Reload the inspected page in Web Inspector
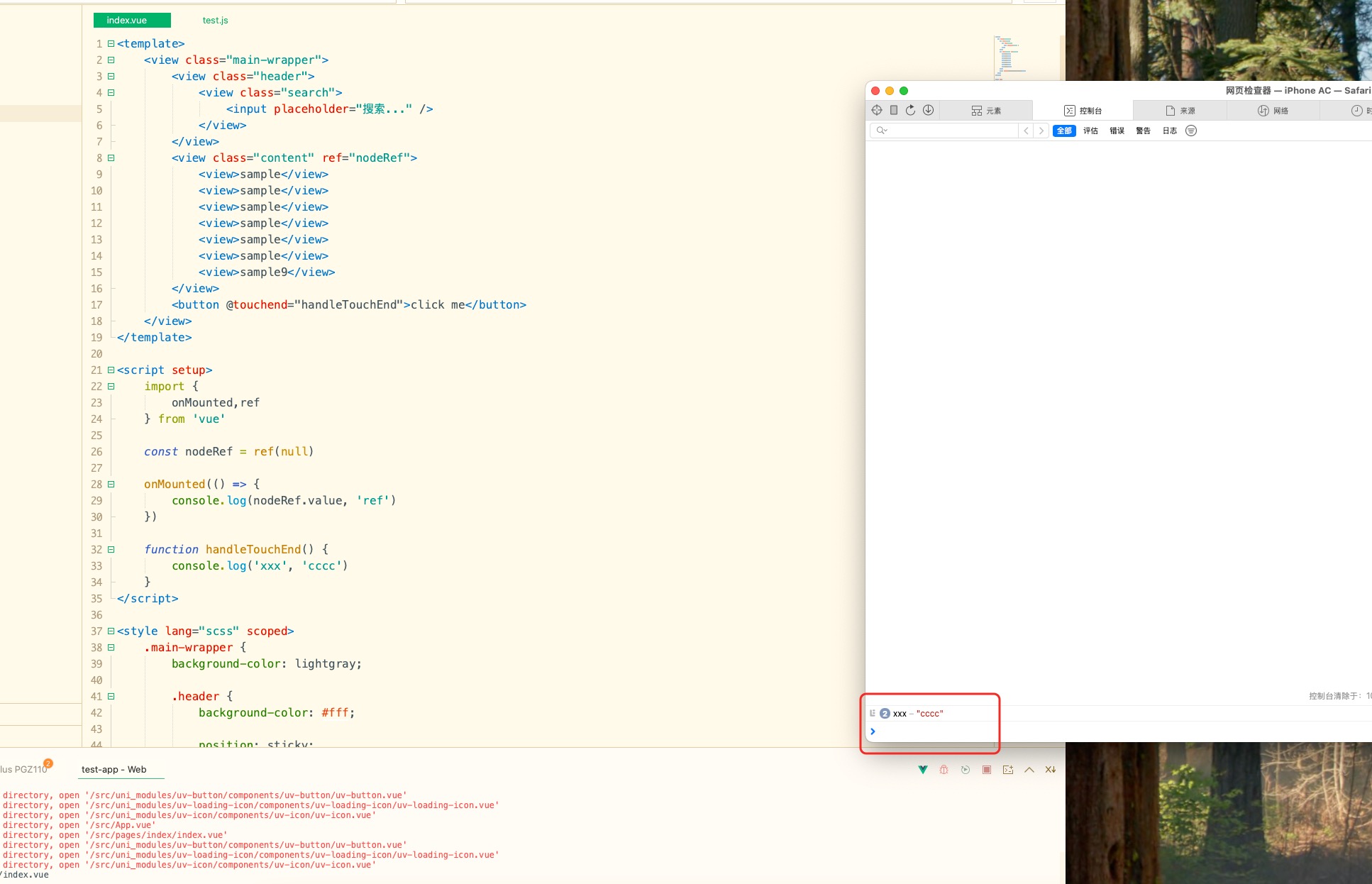The height and width of the screenshot is (884, 1372). tap(911, 110)
